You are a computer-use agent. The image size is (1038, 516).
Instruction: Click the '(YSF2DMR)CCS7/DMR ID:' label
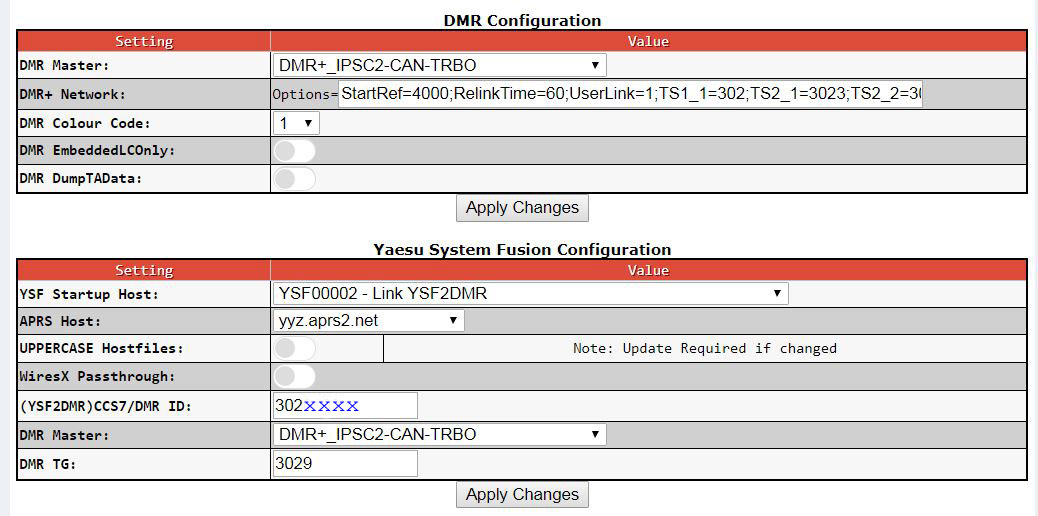coord(106,406)
